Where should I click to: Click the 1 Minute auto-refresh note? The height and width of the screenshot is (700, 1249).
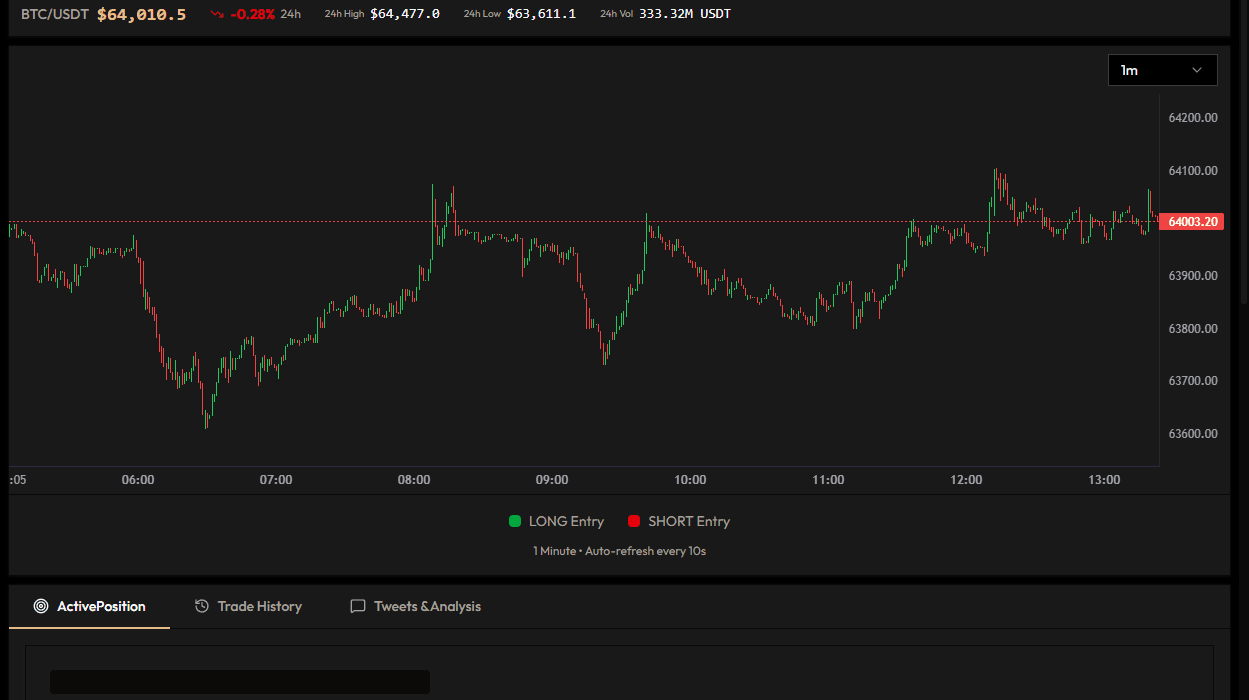620,551
